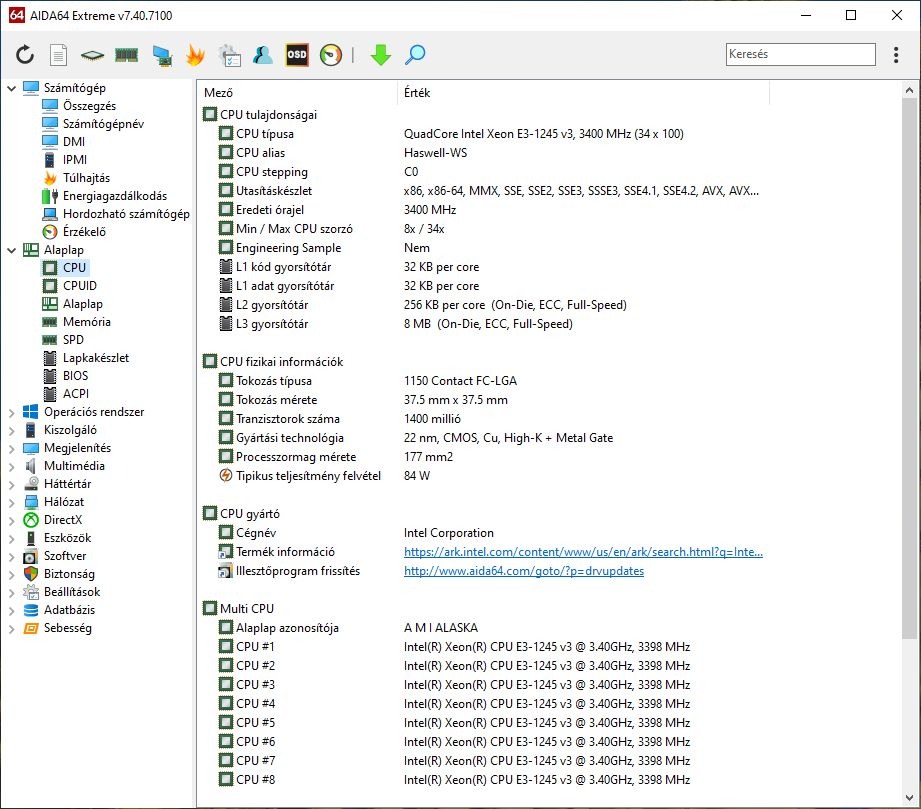
Task: Open the user accounts toolbar icon
Action: tap(263, 55)
